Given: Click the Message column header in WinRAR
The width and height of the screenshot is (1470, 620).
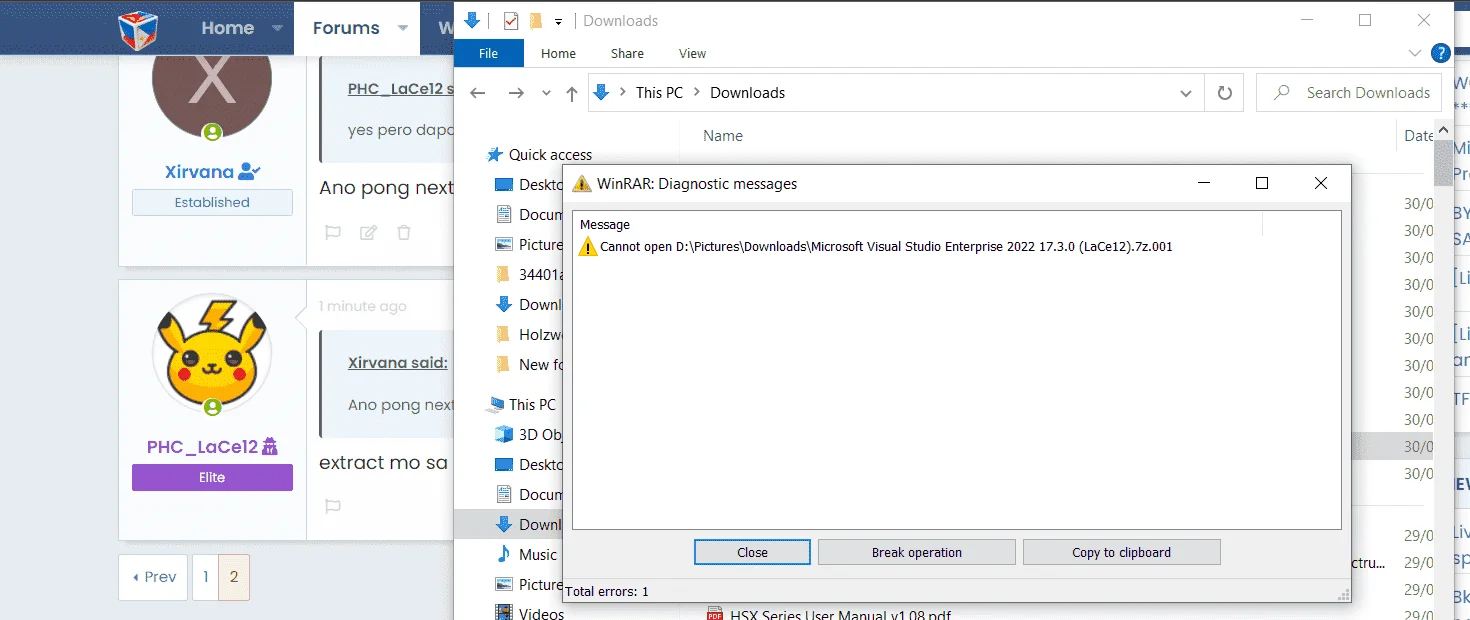Looking at the screenshot, I should click(605, 225).
